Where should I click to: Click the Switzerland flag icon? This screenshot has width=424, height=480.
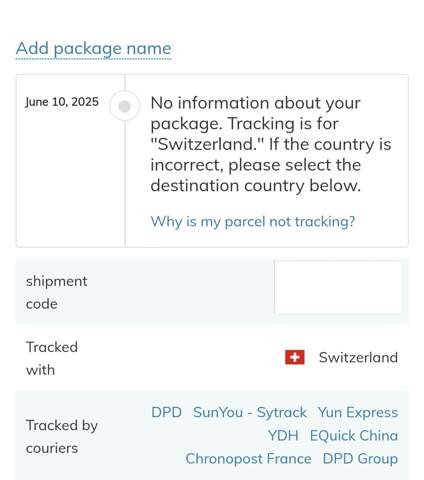click(295, 357)
